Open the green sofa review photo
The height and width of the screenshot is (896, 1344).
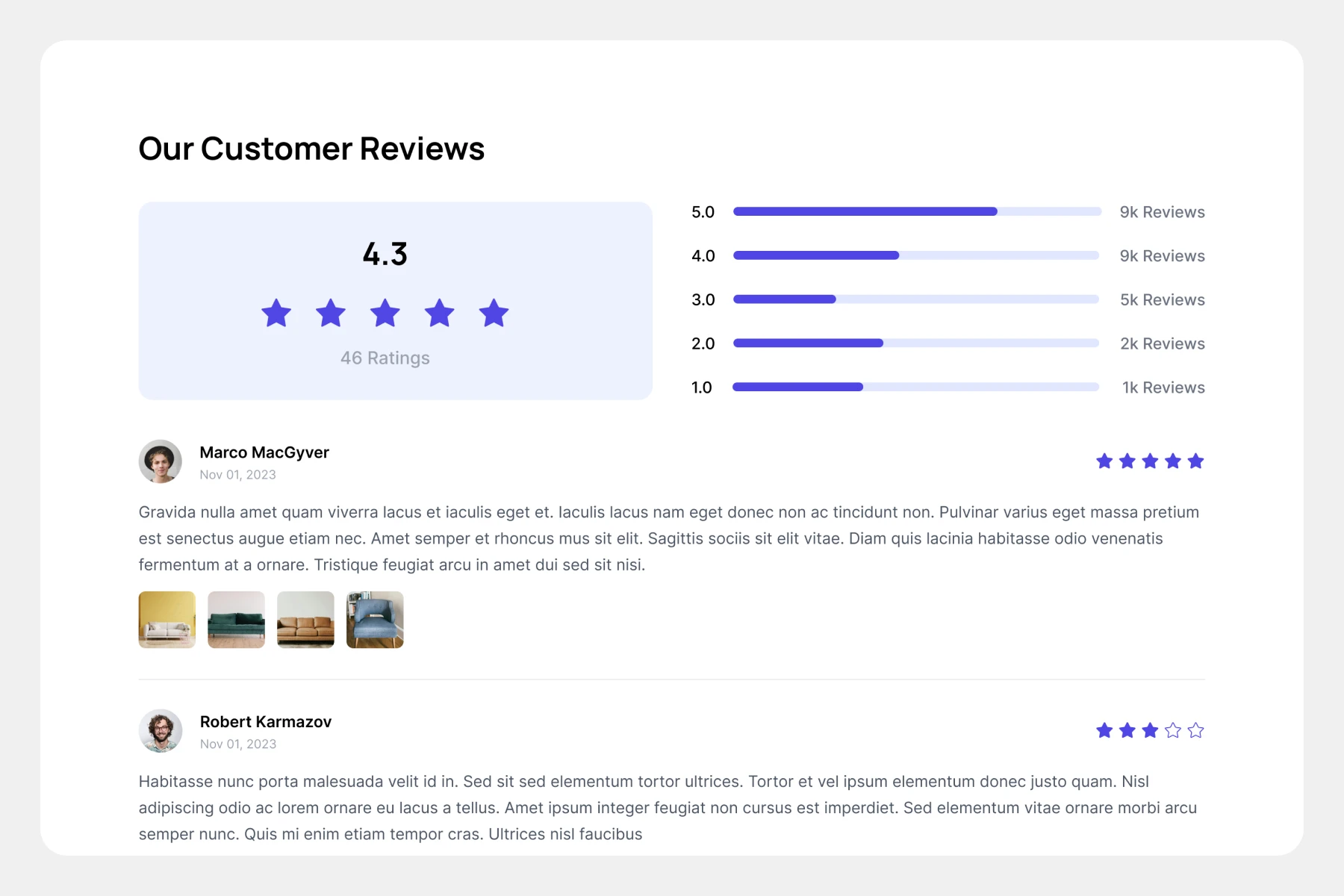point(236,620)
